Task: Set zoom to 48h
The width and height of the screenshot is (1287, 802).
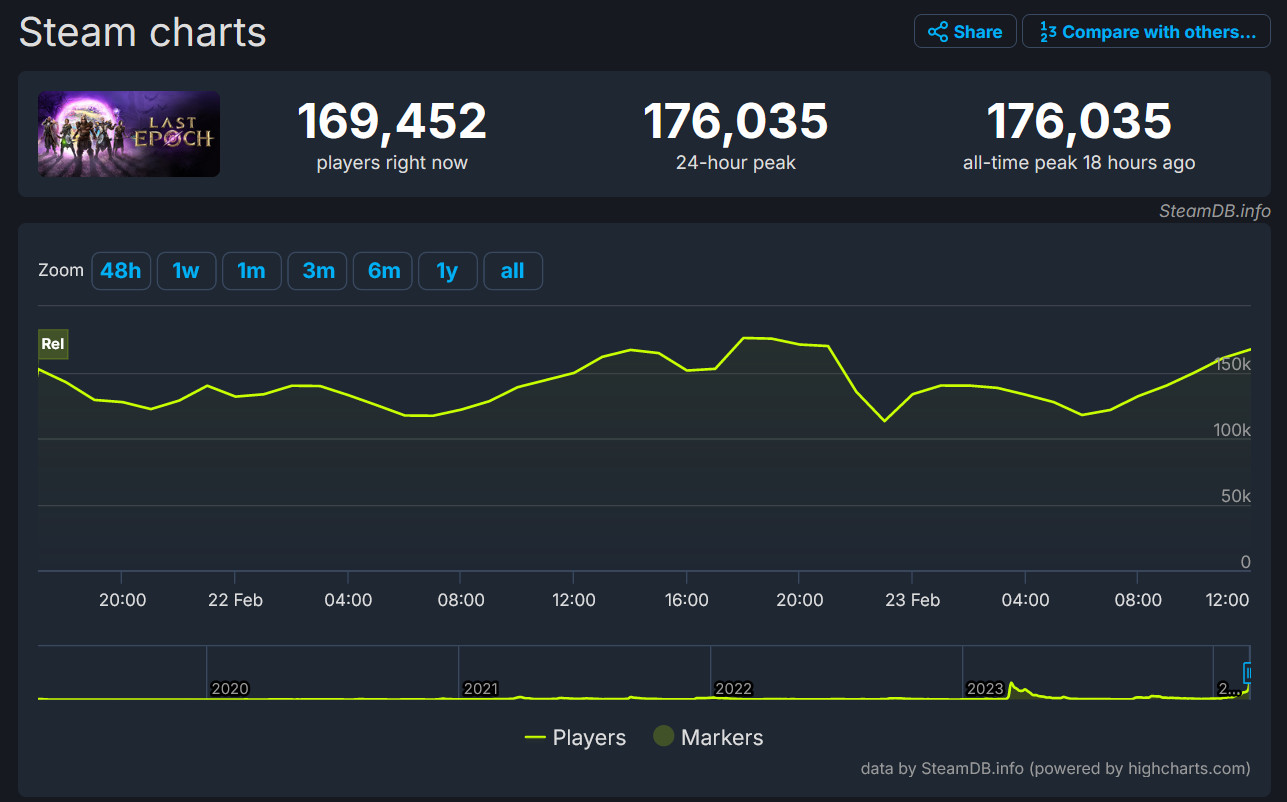Action: click(121, 271)
